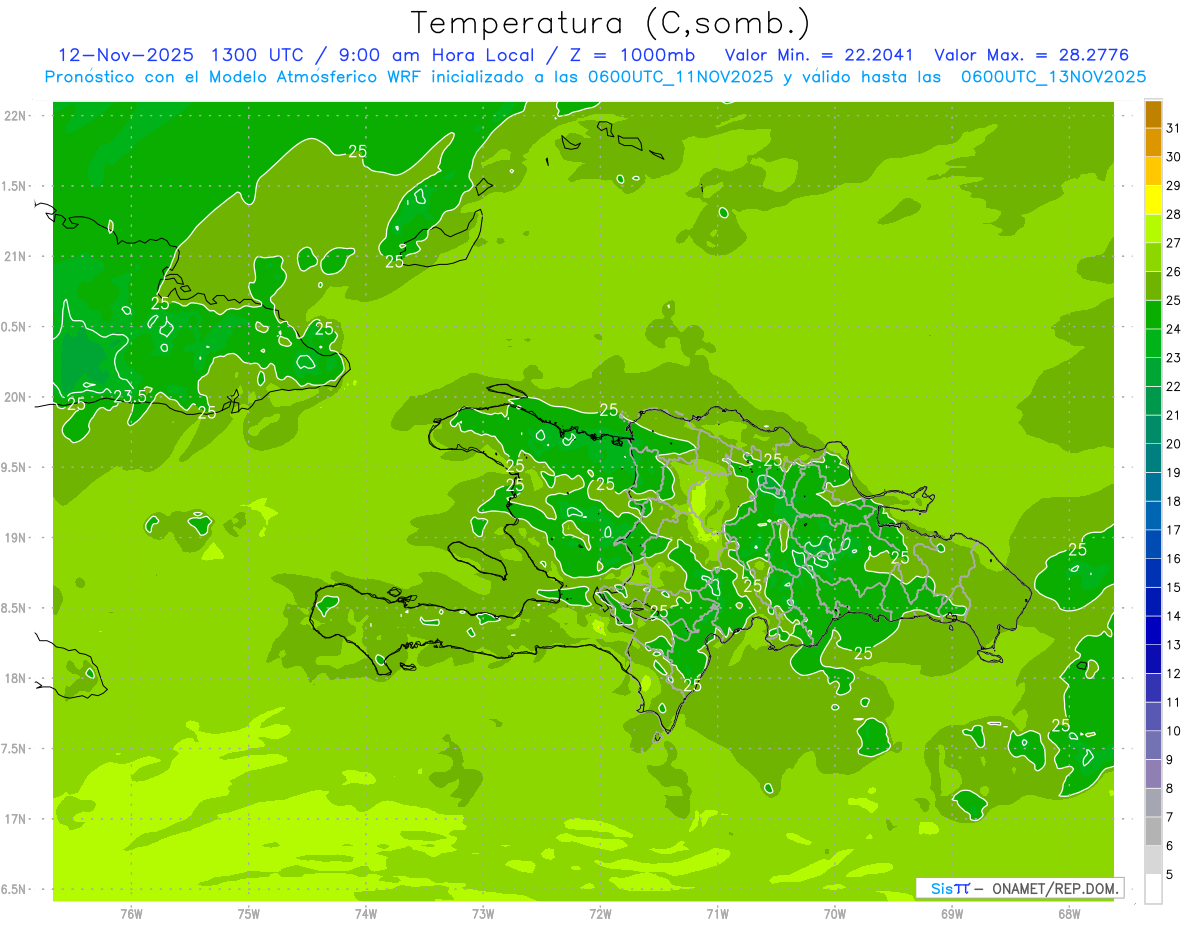
Task: Click the legend value 28
Action: coord(1174,214)
